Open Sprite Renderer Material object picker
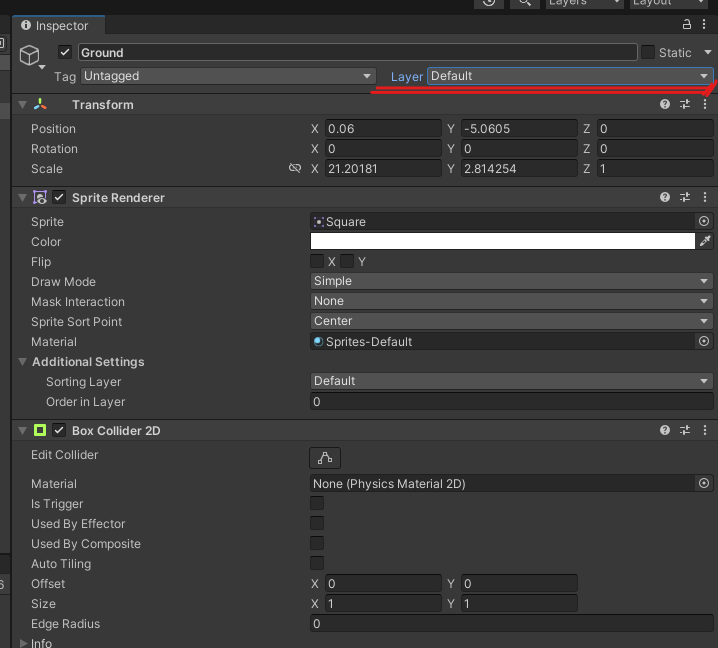Image resolution: width=718 pixels, height=648 pixels. [x=704, y=341]
